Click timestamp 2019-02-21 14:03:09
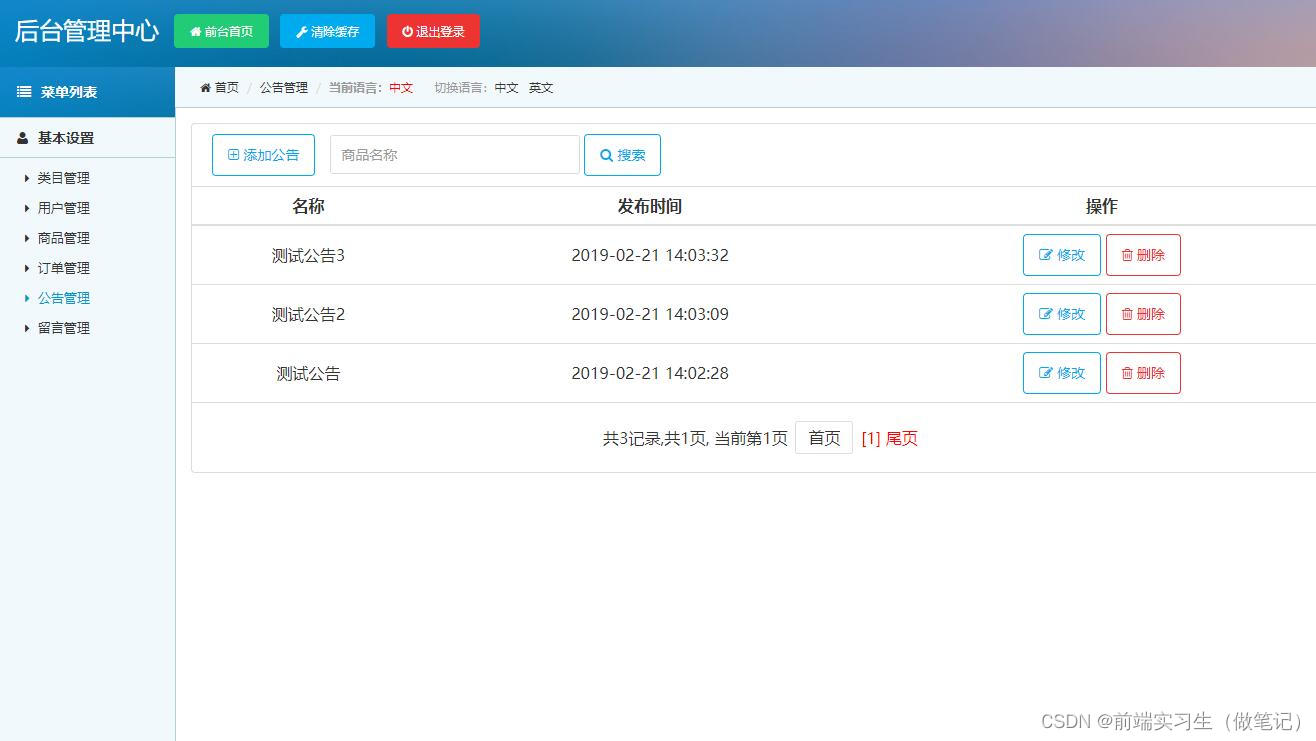 tap(650, 314)
